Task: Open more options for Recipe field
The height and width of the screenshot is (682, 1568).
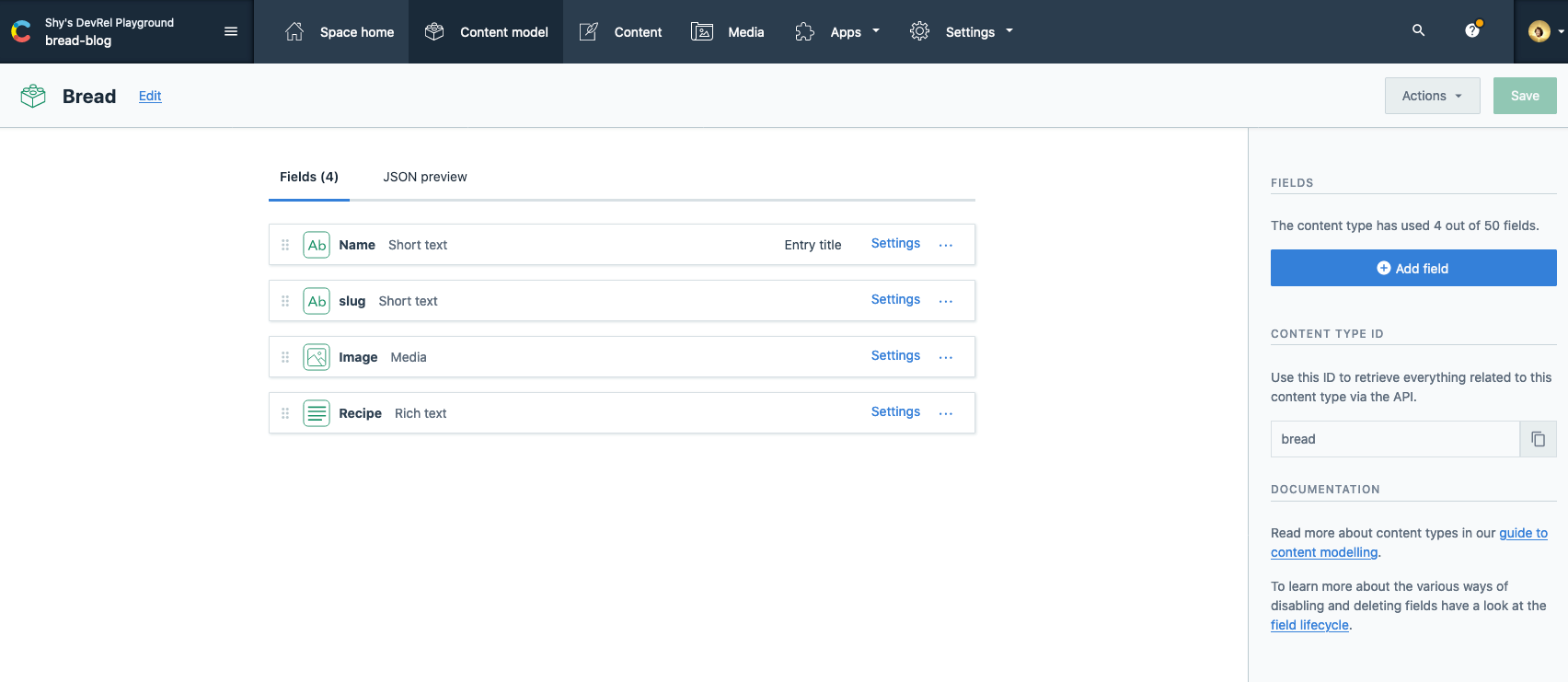Action: tap(946, 413)
